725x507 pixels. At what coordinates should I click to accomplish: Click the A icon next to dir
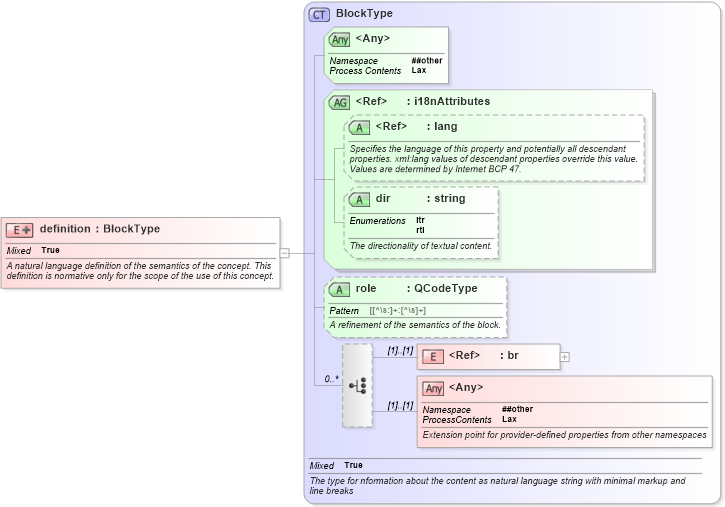pyautogui.click(x=359, y=200)
